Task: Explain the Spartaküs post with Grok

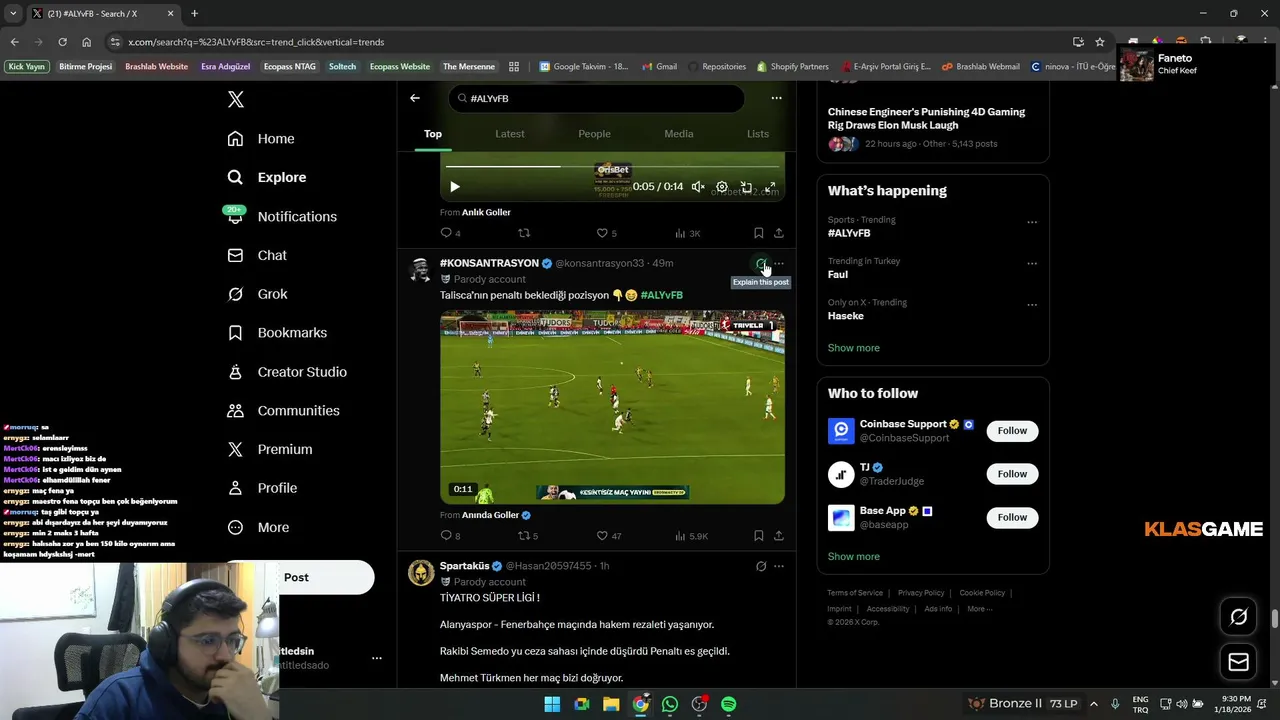Action: 761,566
